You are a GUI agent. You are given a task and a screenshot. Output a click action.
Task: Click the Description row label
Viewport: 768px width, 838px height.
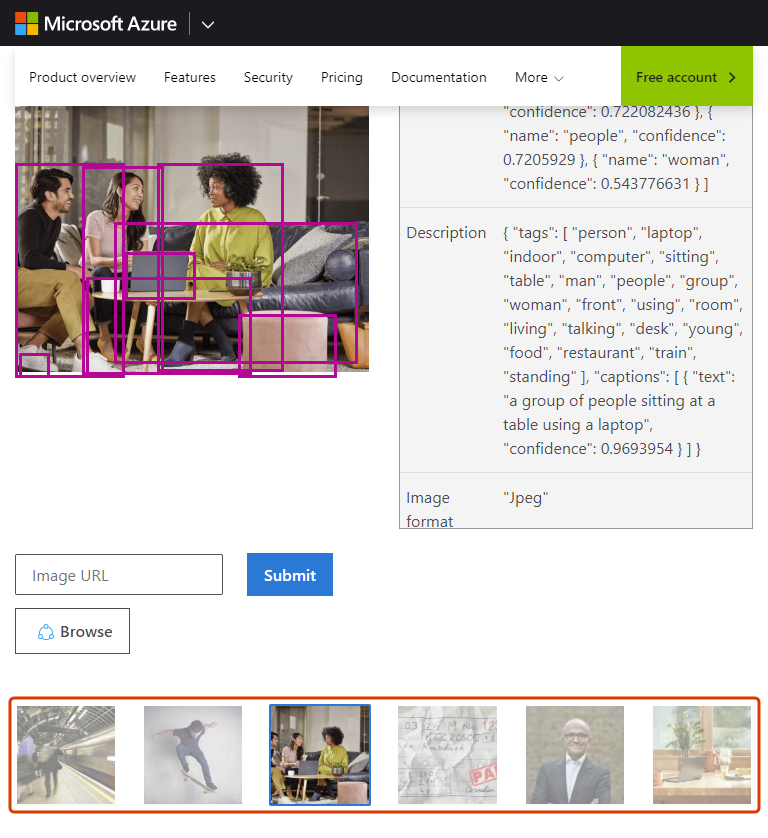tap(446, 233)
